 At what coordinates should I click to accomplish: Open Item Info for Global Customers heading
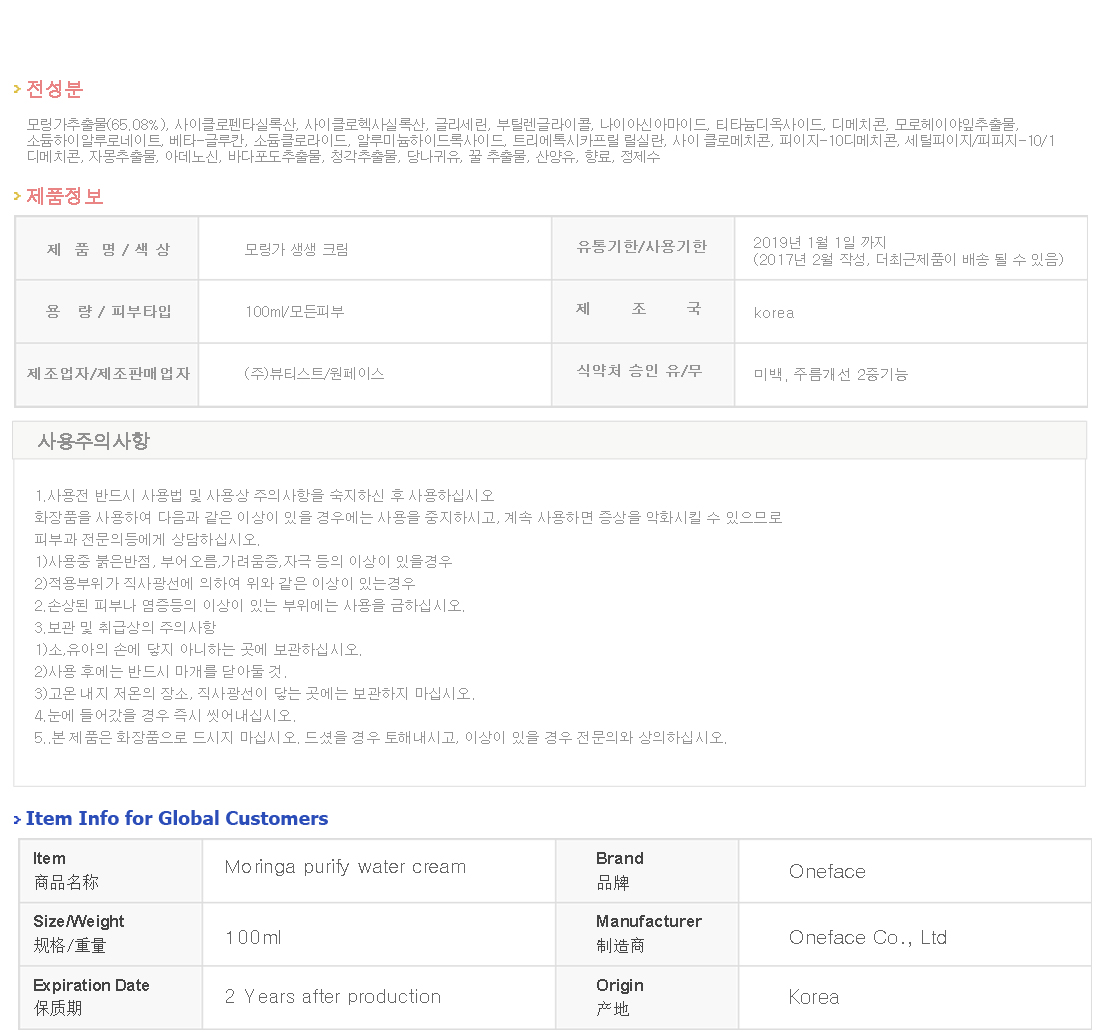pyautogui.click(x=177, y=819)
